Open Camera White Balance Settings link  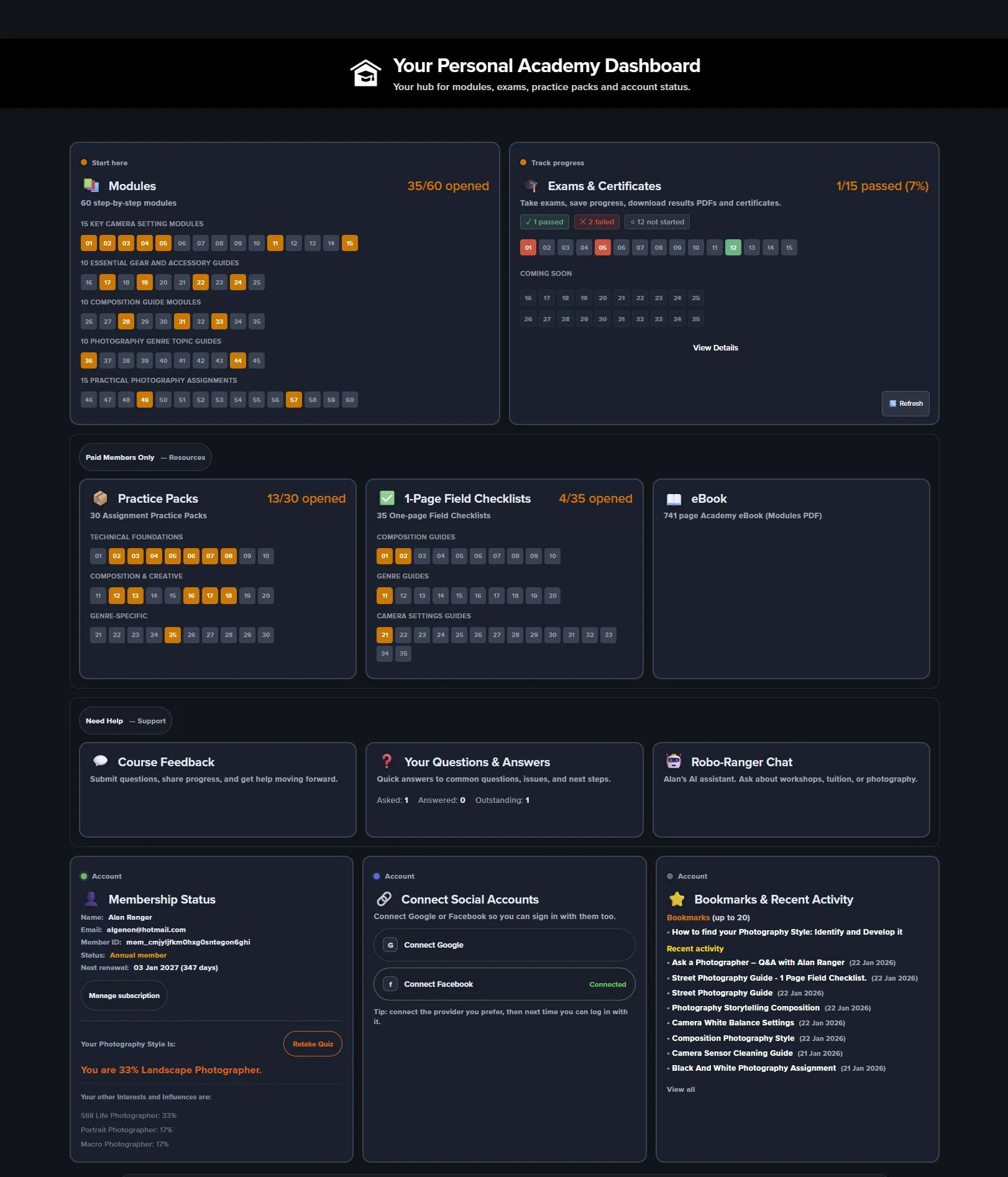point(733,1022)
